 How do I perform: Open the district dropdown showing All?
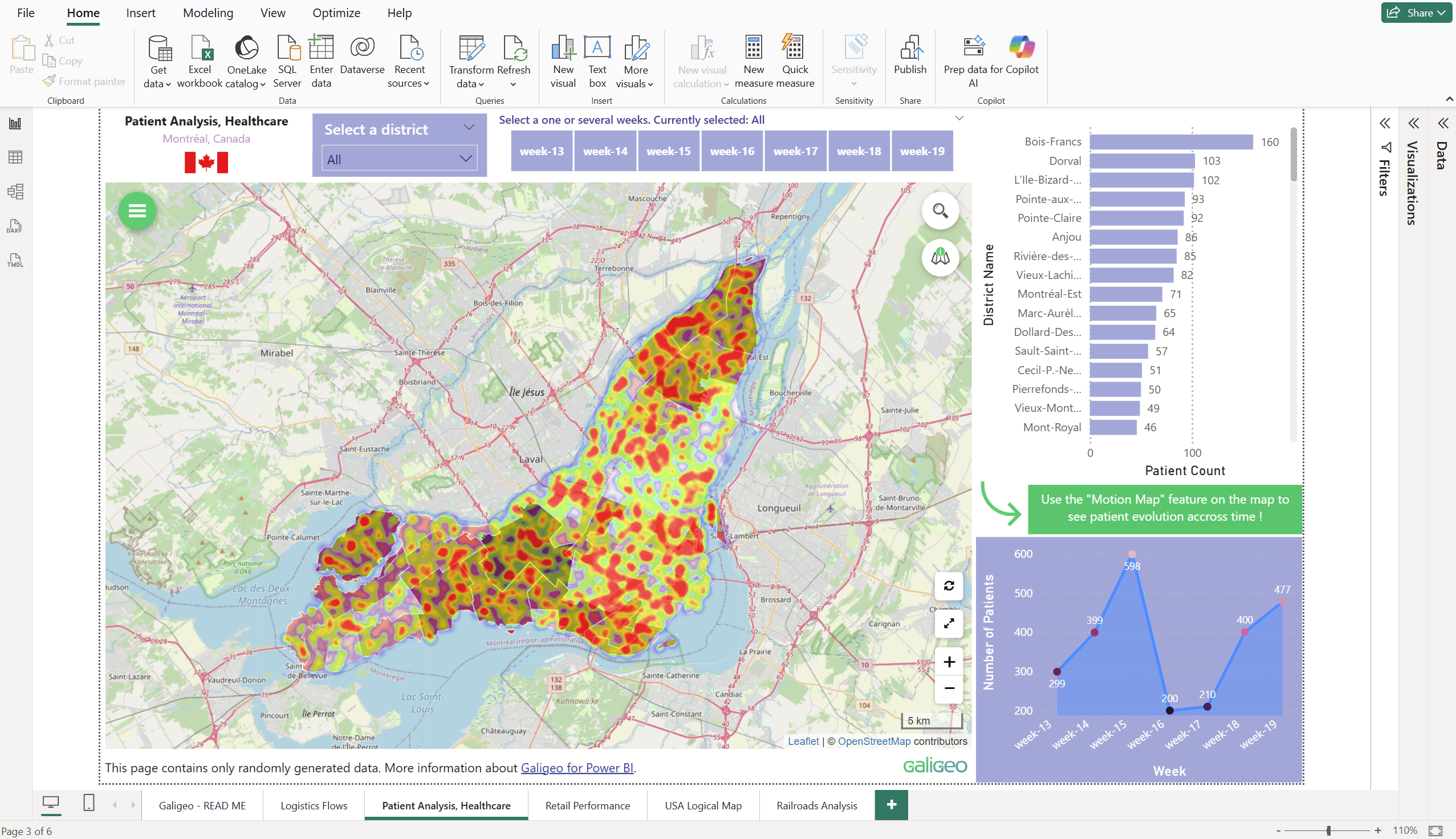pos(399,159)
